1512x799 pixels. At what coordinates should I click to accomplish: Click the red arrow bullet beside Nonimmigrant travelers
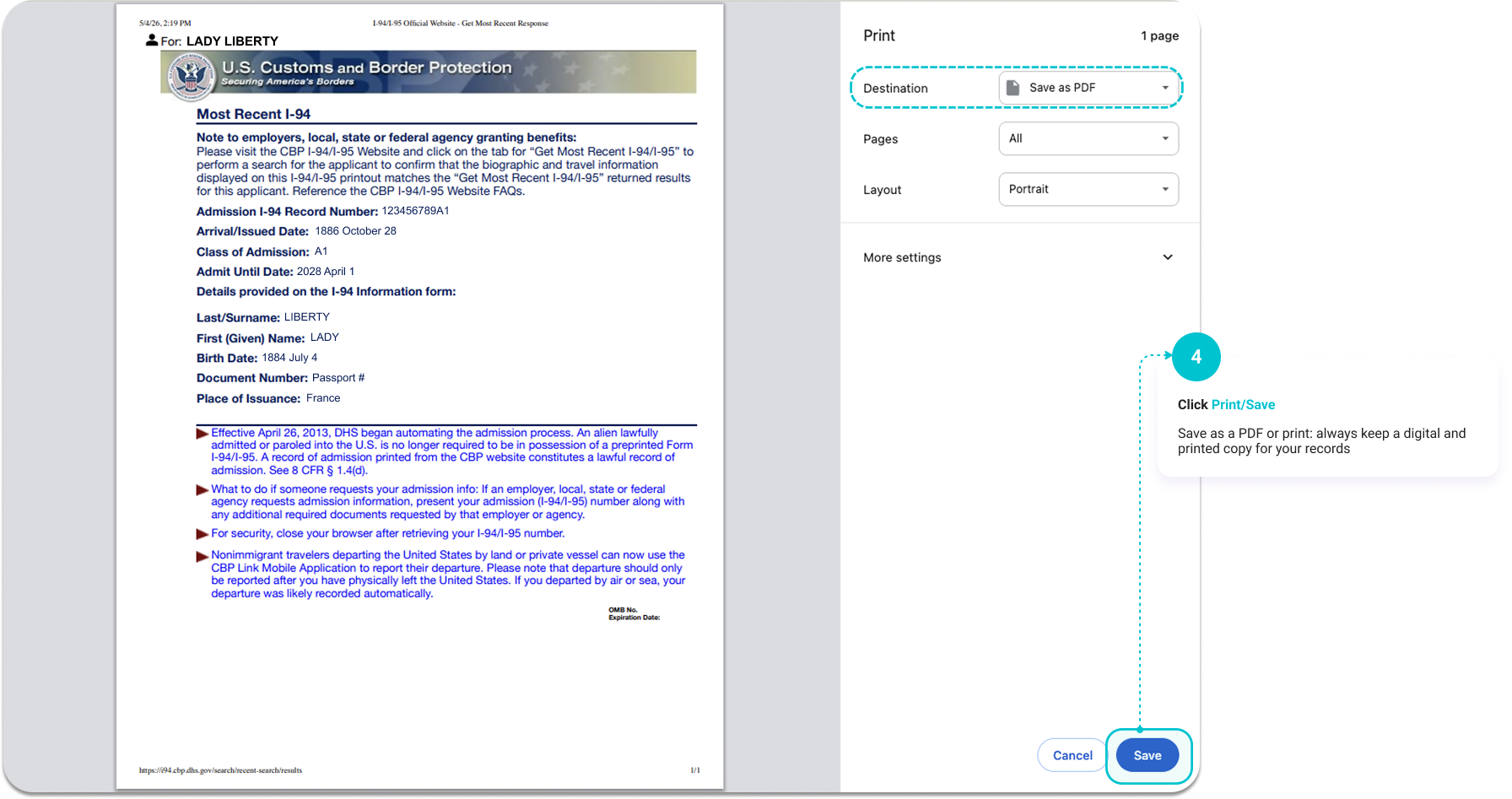coord(202,556)
